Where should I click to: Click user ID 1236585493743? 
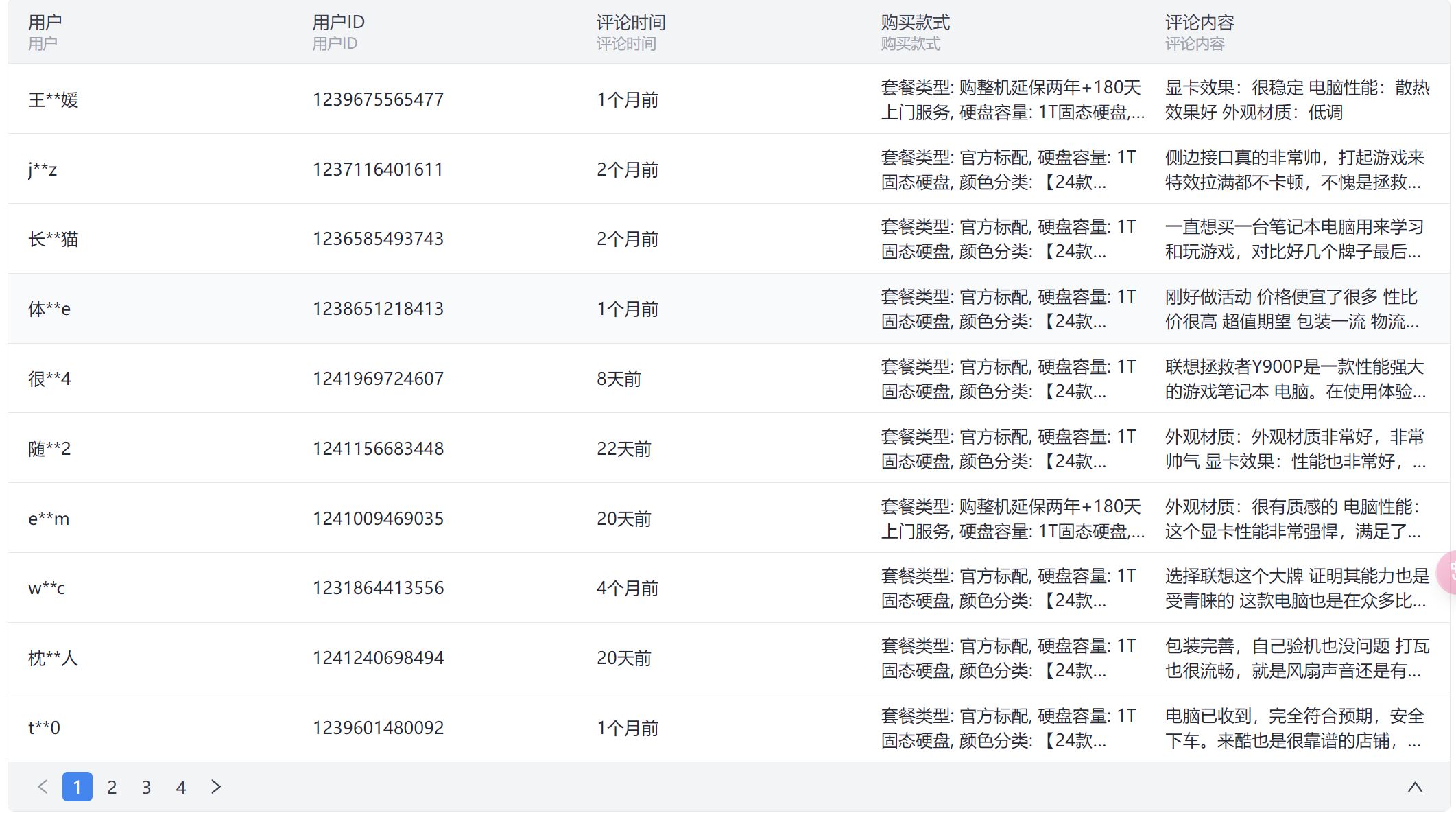click(379, 239)
